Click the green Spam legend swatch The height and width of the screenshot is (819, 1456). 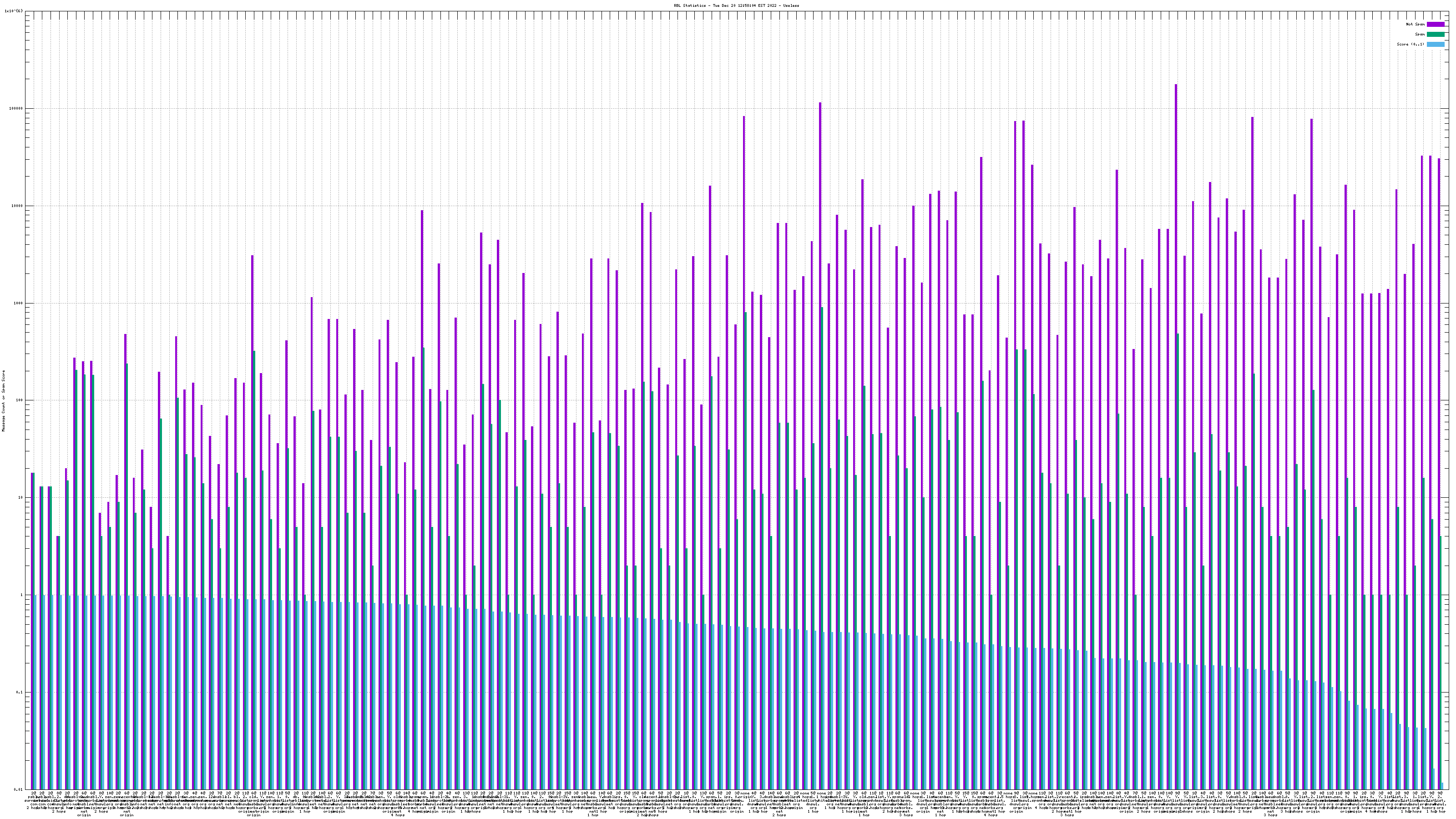pos(1435,35)
